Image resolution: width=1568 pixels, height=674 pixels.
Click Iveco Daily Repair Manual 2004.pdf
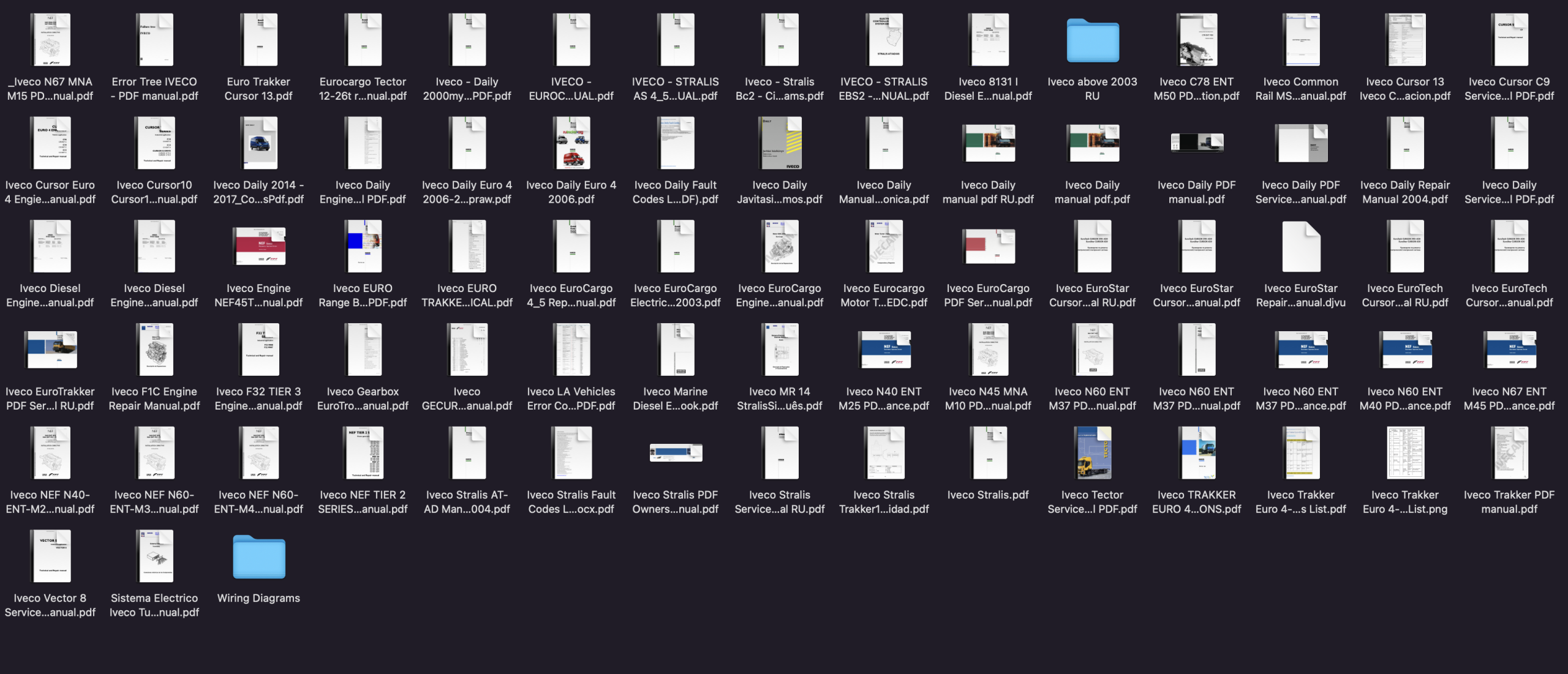(x=1404, y=143)
